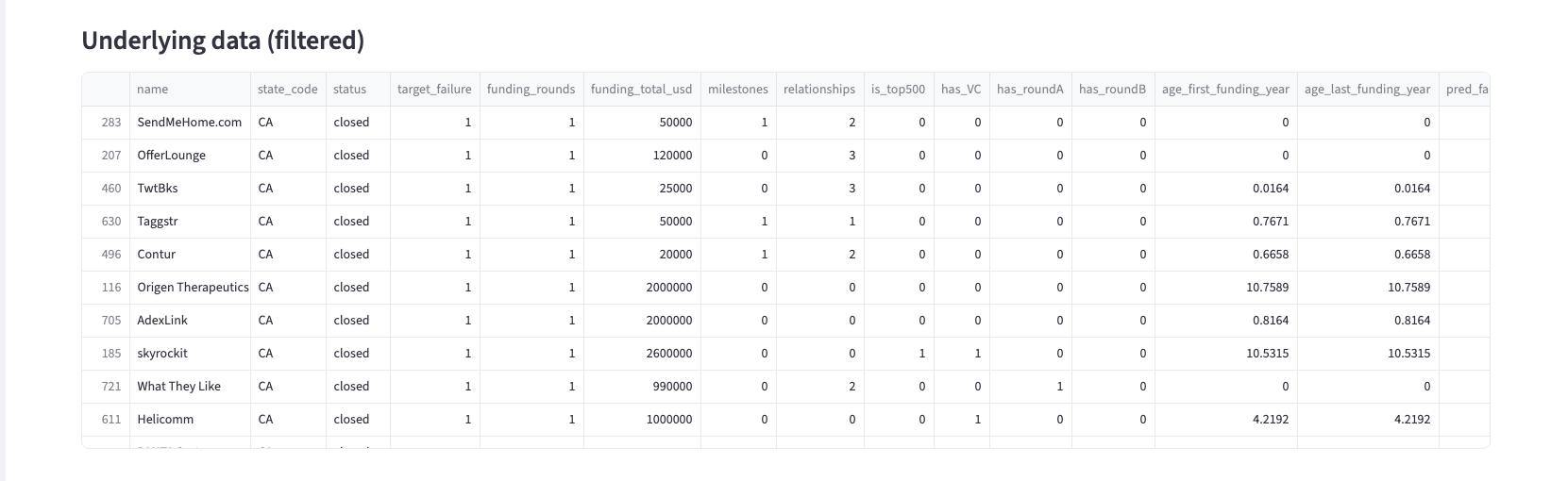This screenshot has width=1568, height=481.
Task: Select the Helicomm name cell
Action: click(190, 420)
